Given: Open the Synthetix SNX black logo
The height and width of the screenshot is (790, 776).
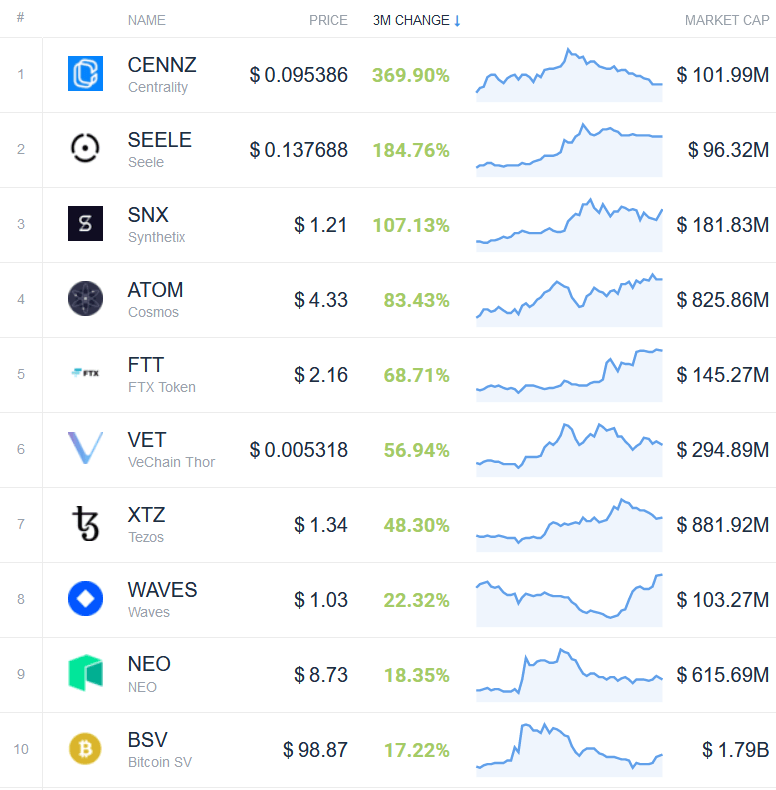Looking at the screenshot, I should point(85,223).
